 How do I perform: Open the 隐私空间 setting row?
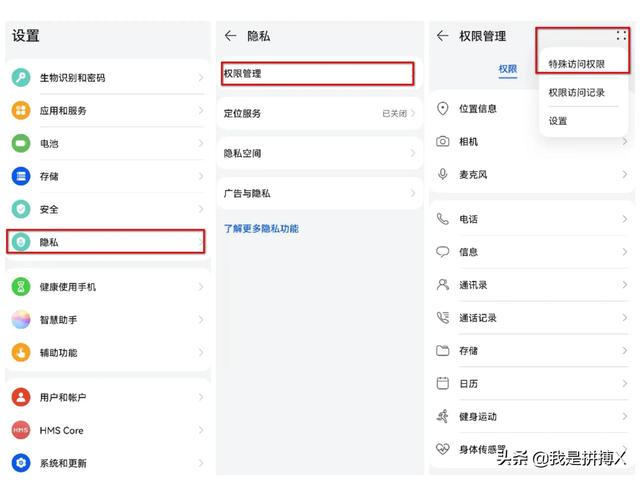point(319,153)
